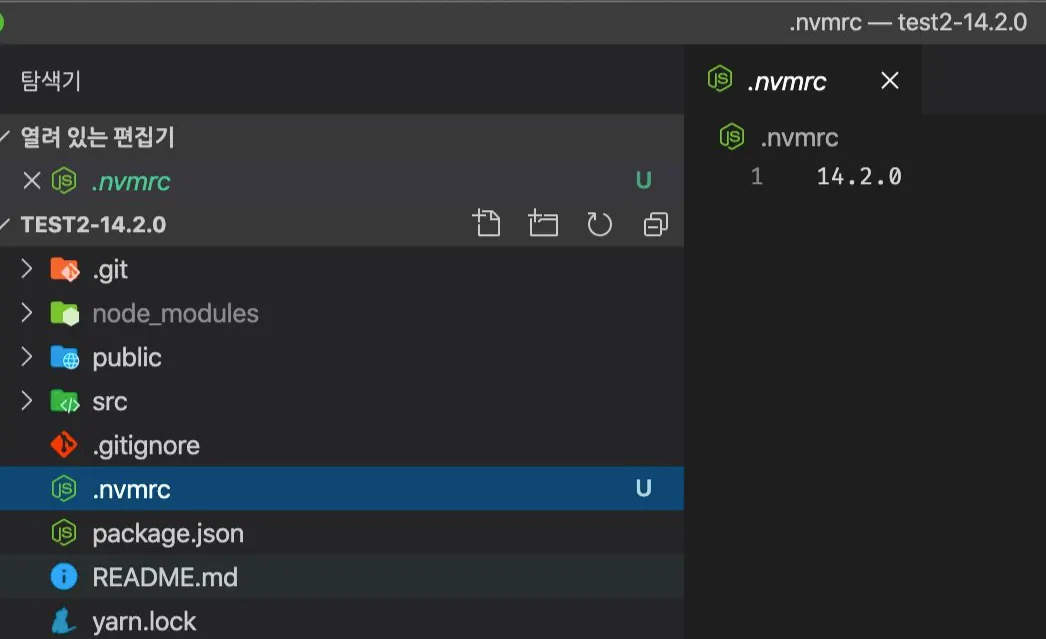This screenshot has width=1046, height=639.
Task: Refresh the file explorer tree
Action: click(x=599, y=225)
